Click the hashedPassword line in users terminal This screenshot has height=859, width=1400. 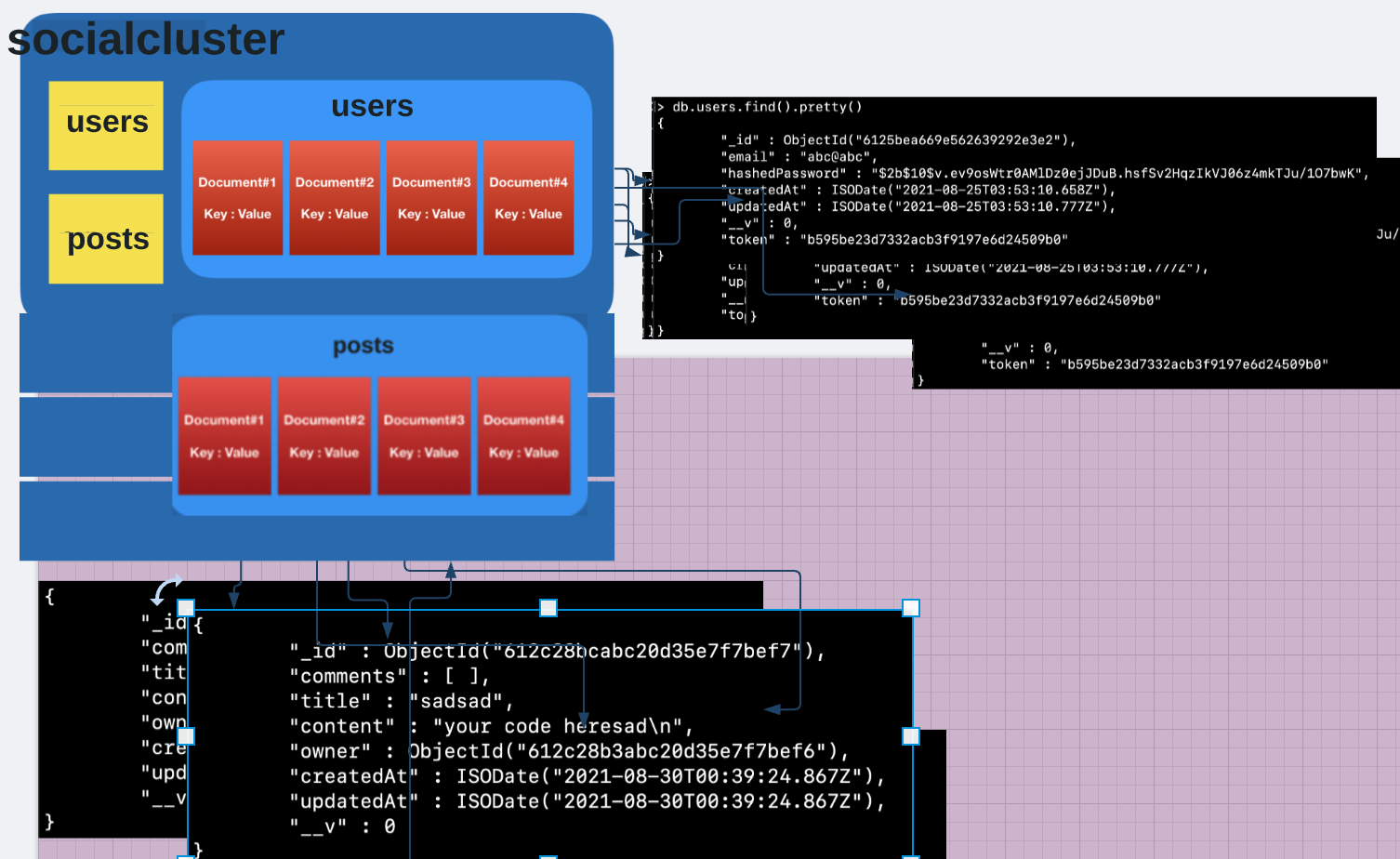click(x=1045, y=174)
